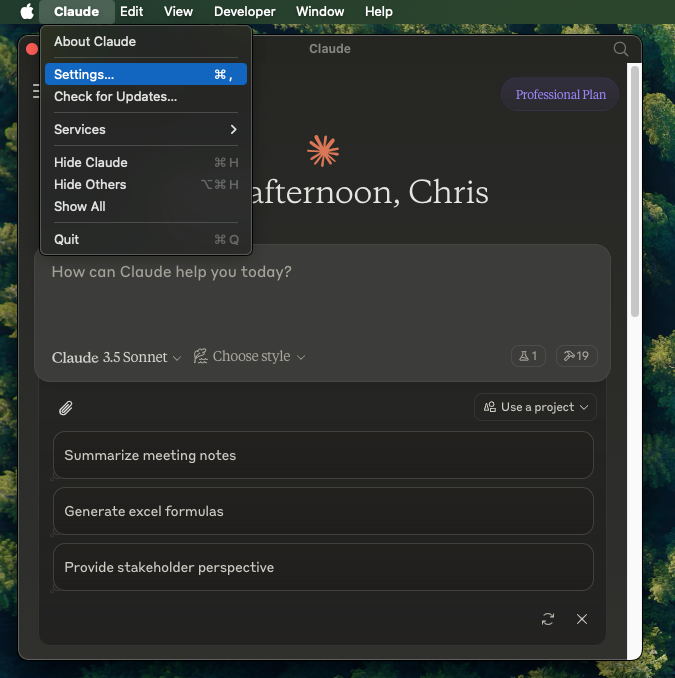
Task: Select Settings… from the Claude menu
Action: [x=146, y=74]
